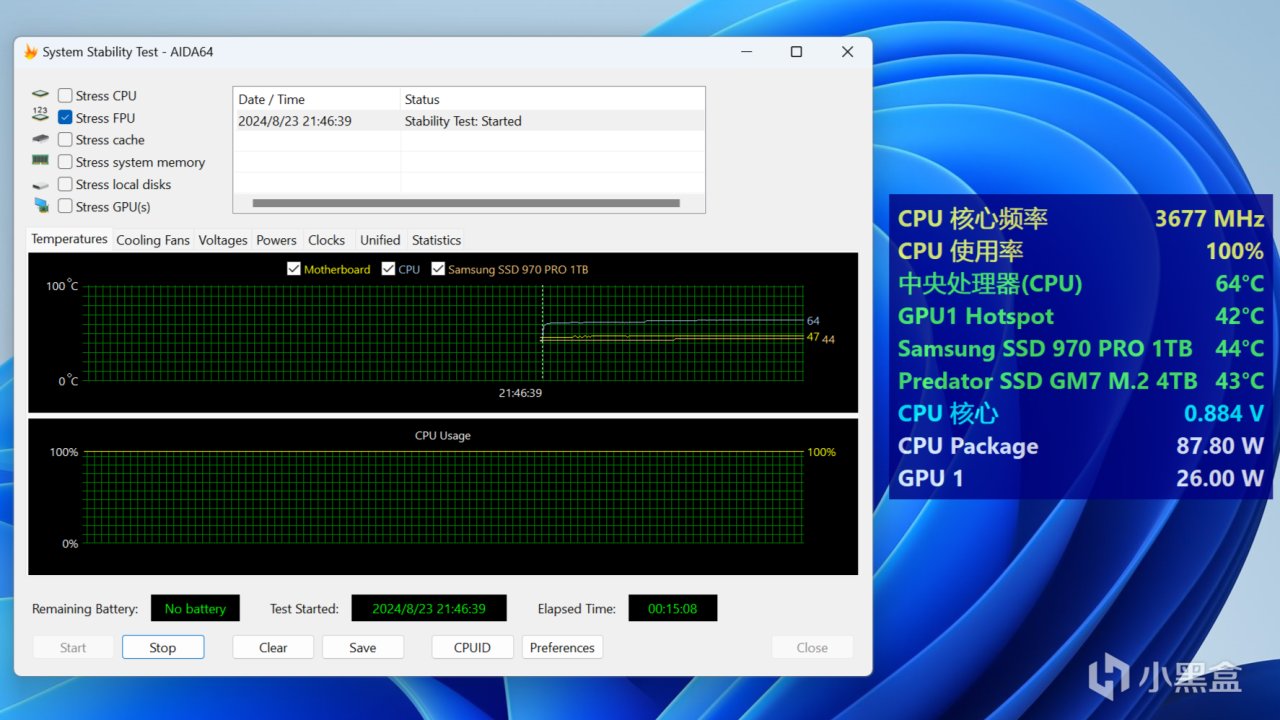Click the 'CPU 使用率' label in the sensor overlay

point(961,251)
